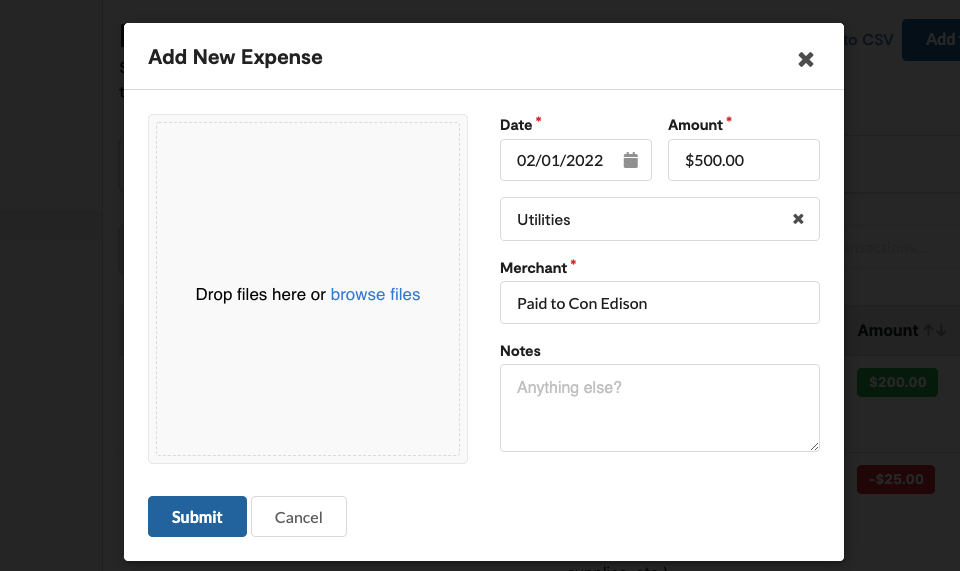960x571 pixels.
Task: Click the Notes text area
Action: 659,408
